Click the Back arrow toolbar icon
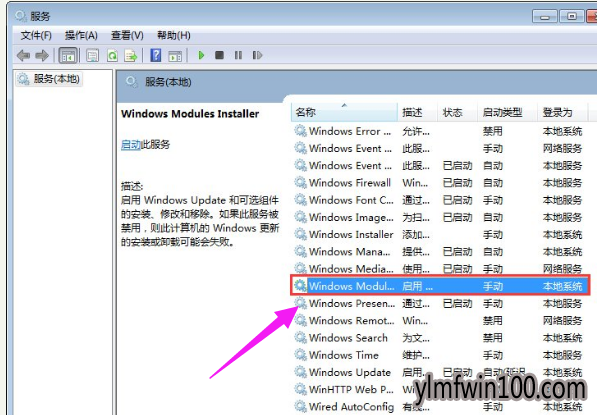Image resolution: width=597 pixels, height=415 pixels. [24, 56]
